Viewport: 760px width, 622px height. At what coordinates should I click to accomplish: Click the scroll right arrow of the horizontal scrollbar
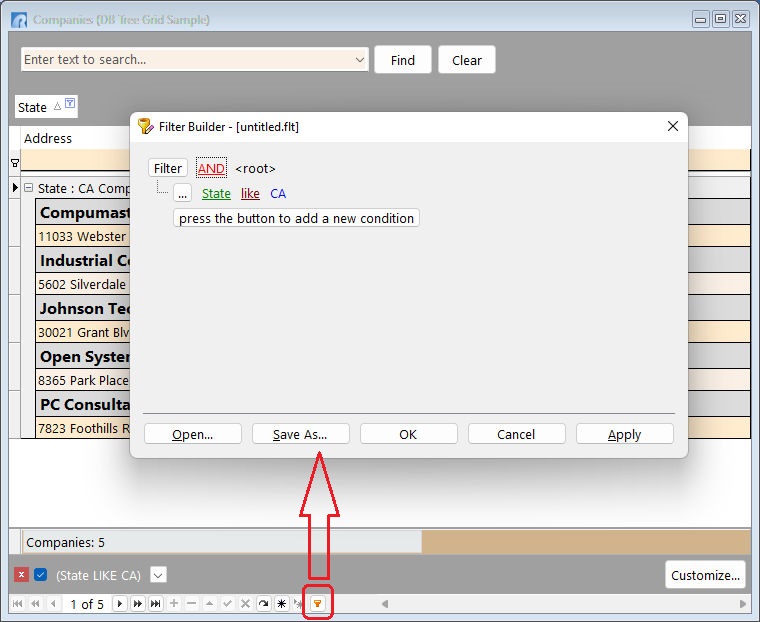743,604
